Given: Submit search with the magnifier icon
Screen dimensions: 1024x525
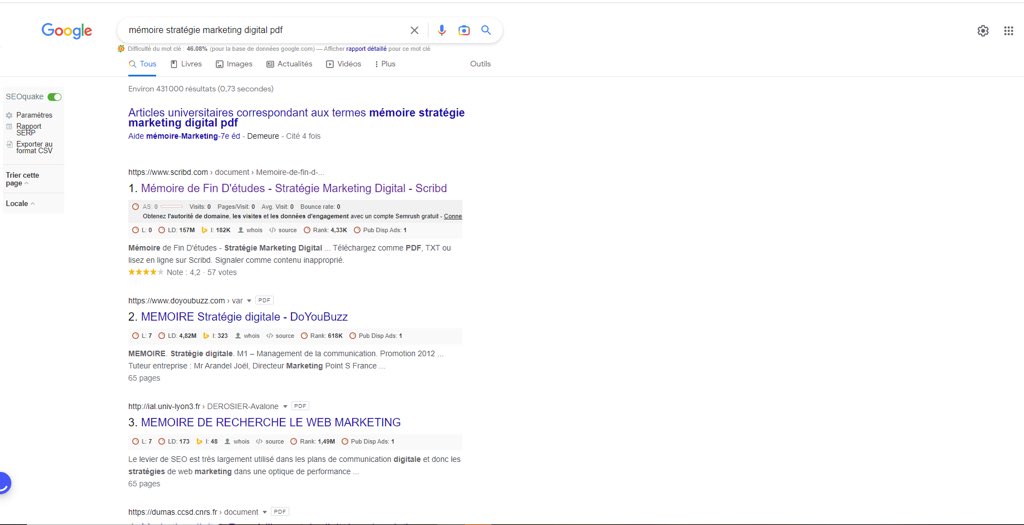Looking at the screenshot, I should click(485, 30).
